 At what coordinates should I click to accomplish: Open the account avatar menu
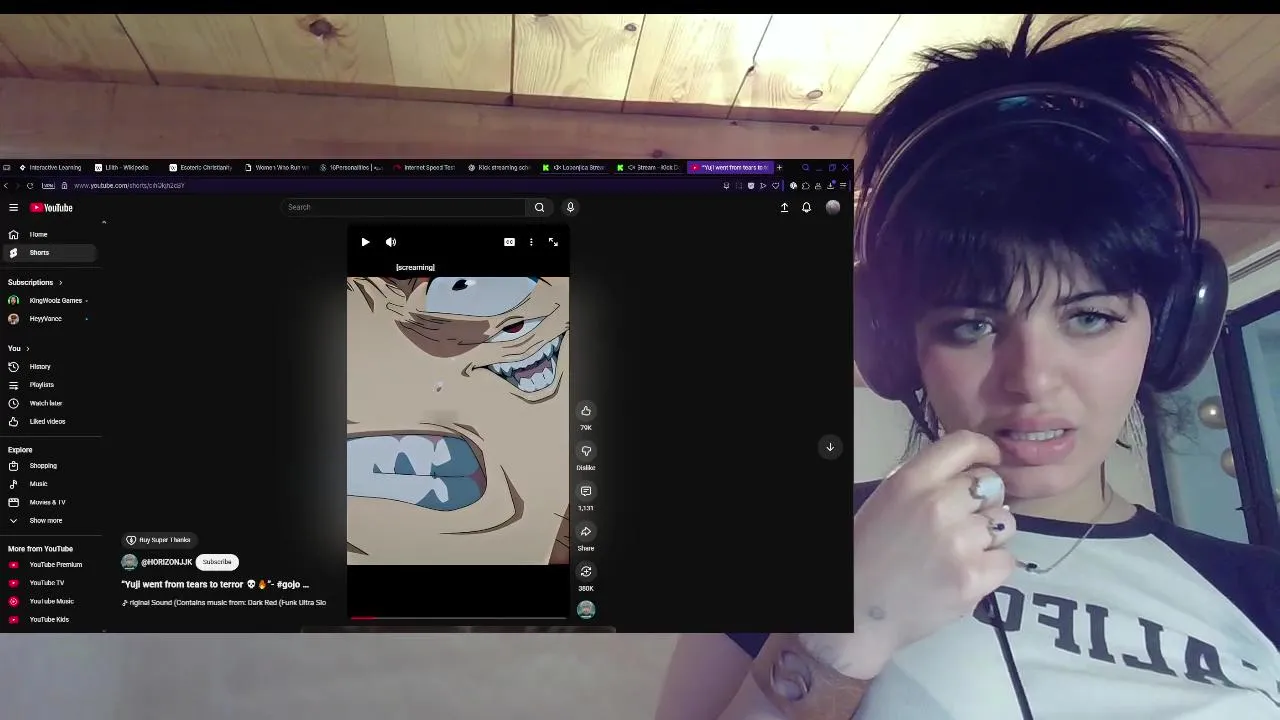(x=833, y=207)
